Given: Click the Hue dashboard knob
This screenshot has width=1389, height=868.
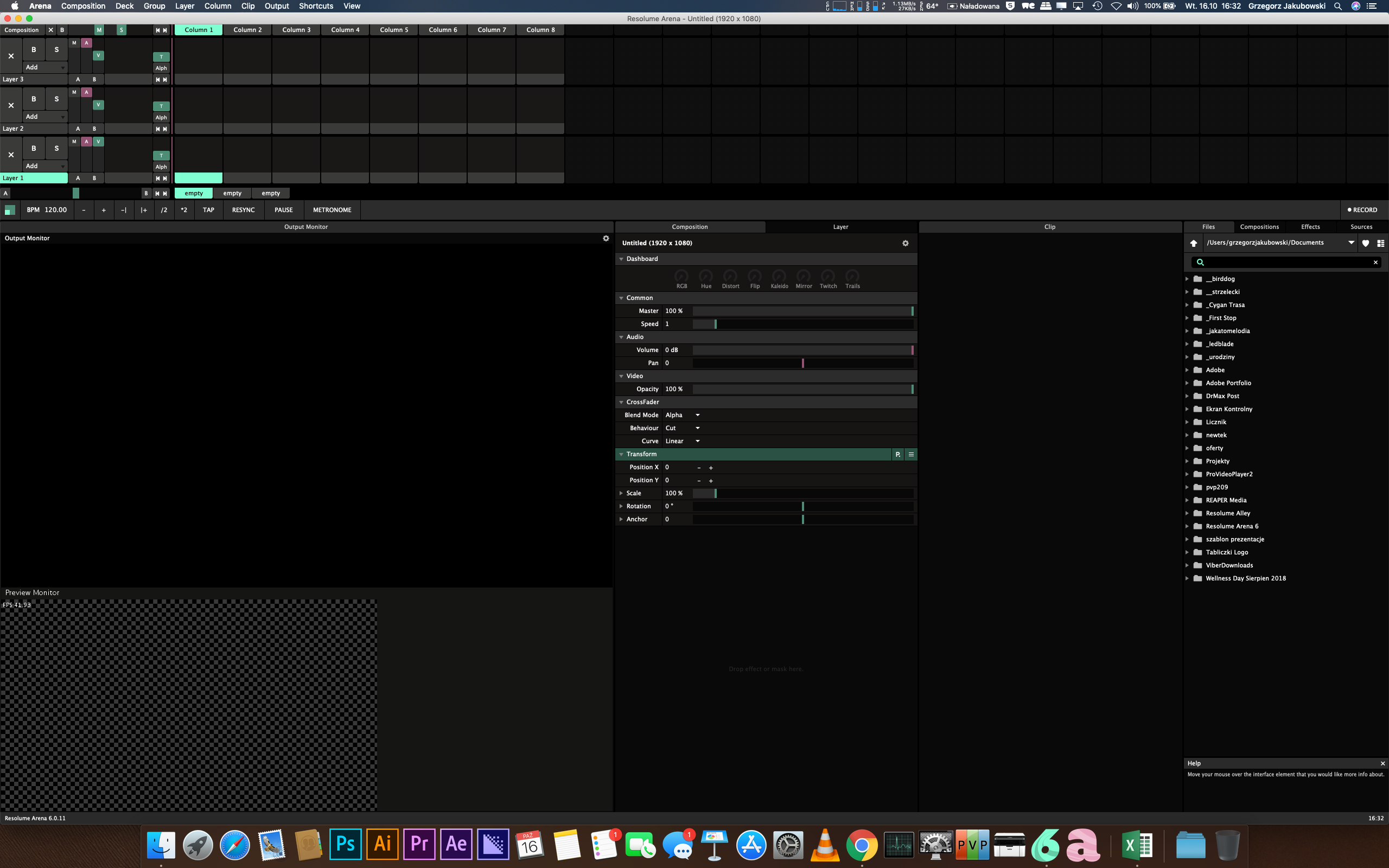Looking at the screenshot, I should tap(706, 277).
